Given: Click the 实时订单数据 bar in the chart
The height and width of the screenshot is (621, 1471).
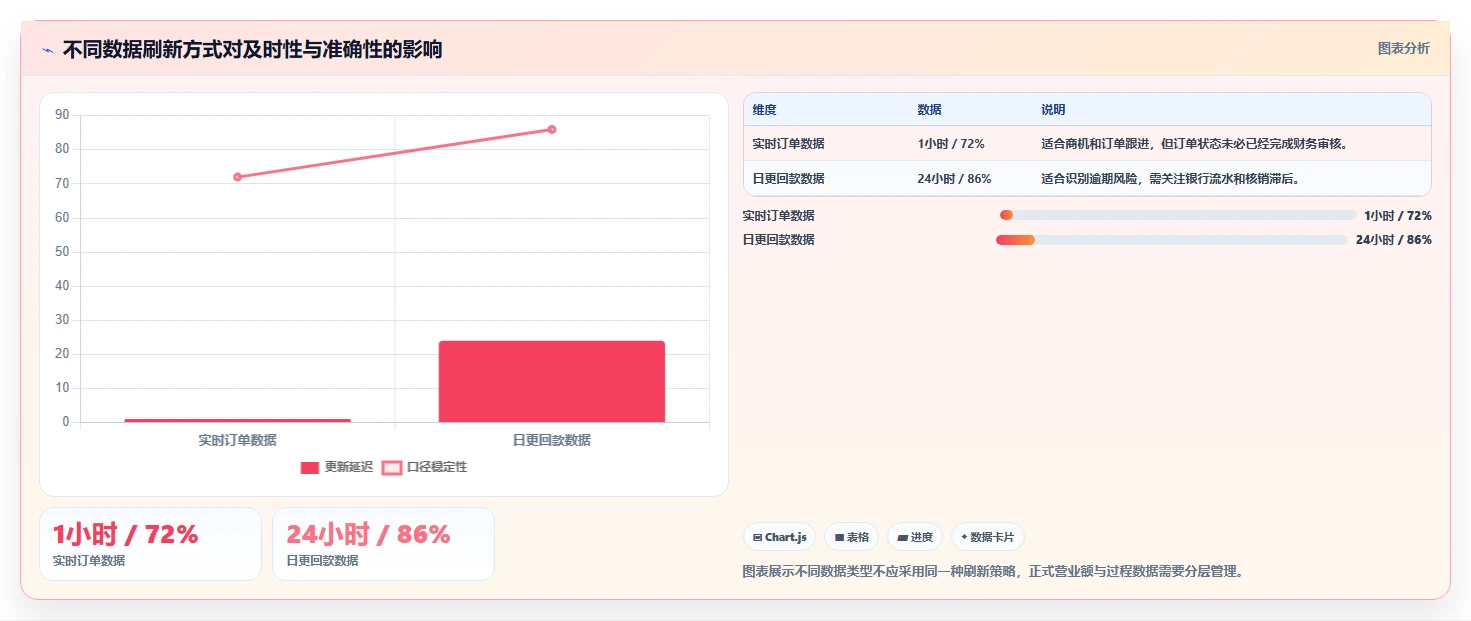Looking at the screenshot, I should (237, 420).
